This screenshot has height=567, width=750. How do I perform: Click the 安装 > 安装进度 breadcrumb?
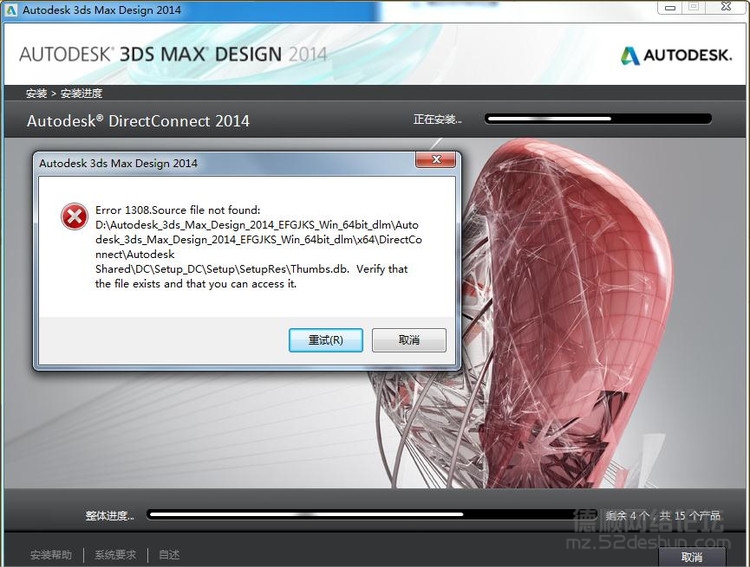pyautogui.click(x=64, y=93)
